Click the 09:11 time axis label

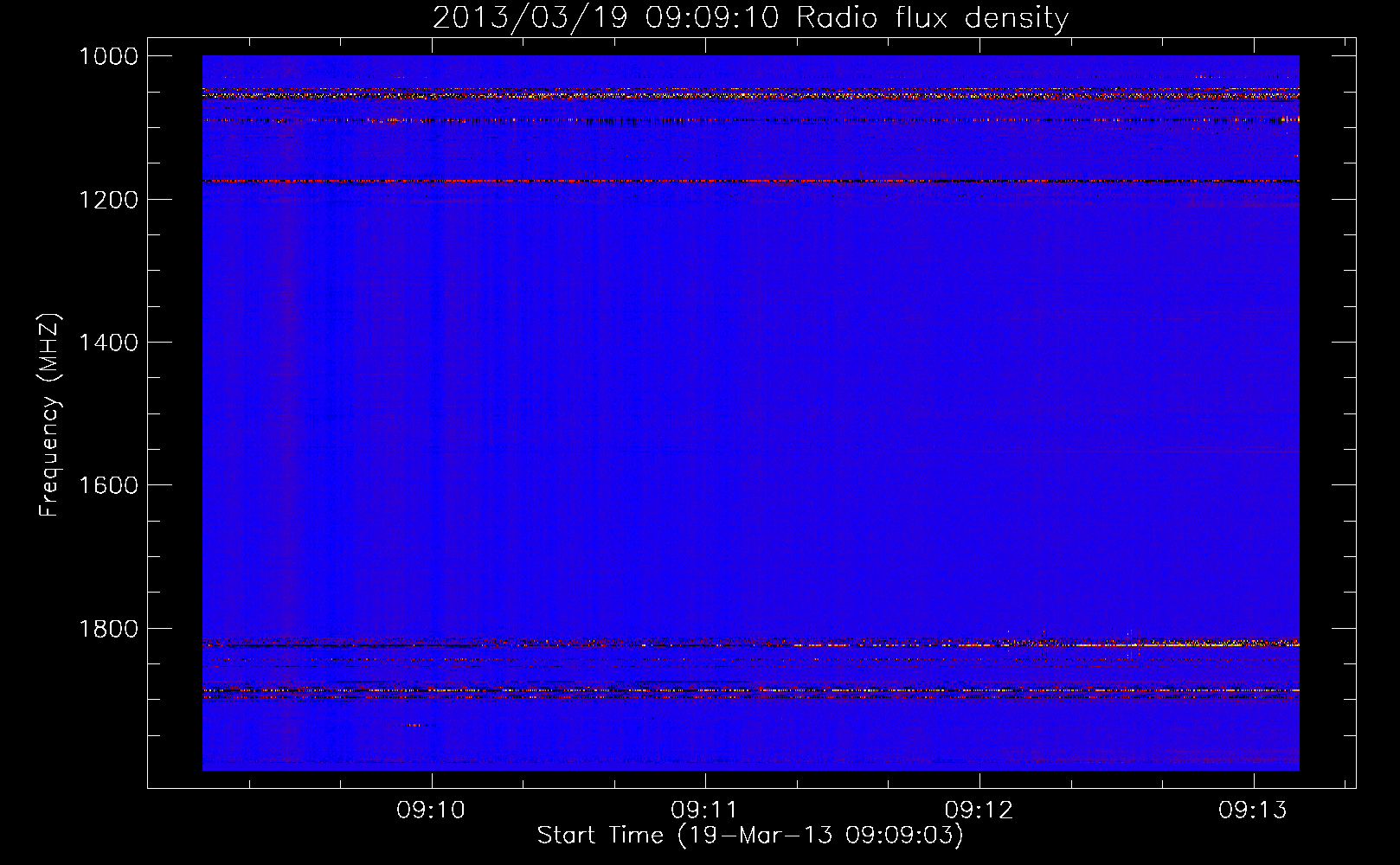point(704,811)
